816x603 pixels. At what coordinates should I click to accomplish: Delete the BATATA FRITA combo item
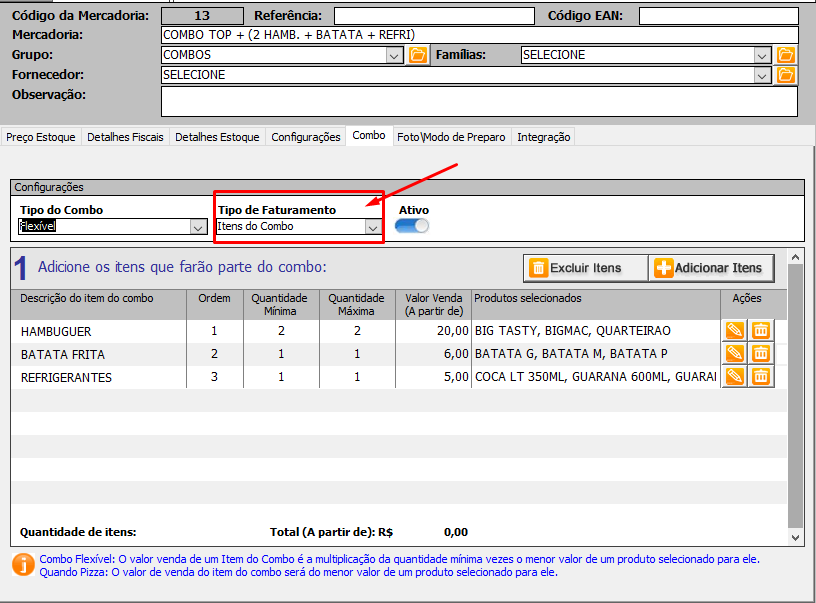760,353
